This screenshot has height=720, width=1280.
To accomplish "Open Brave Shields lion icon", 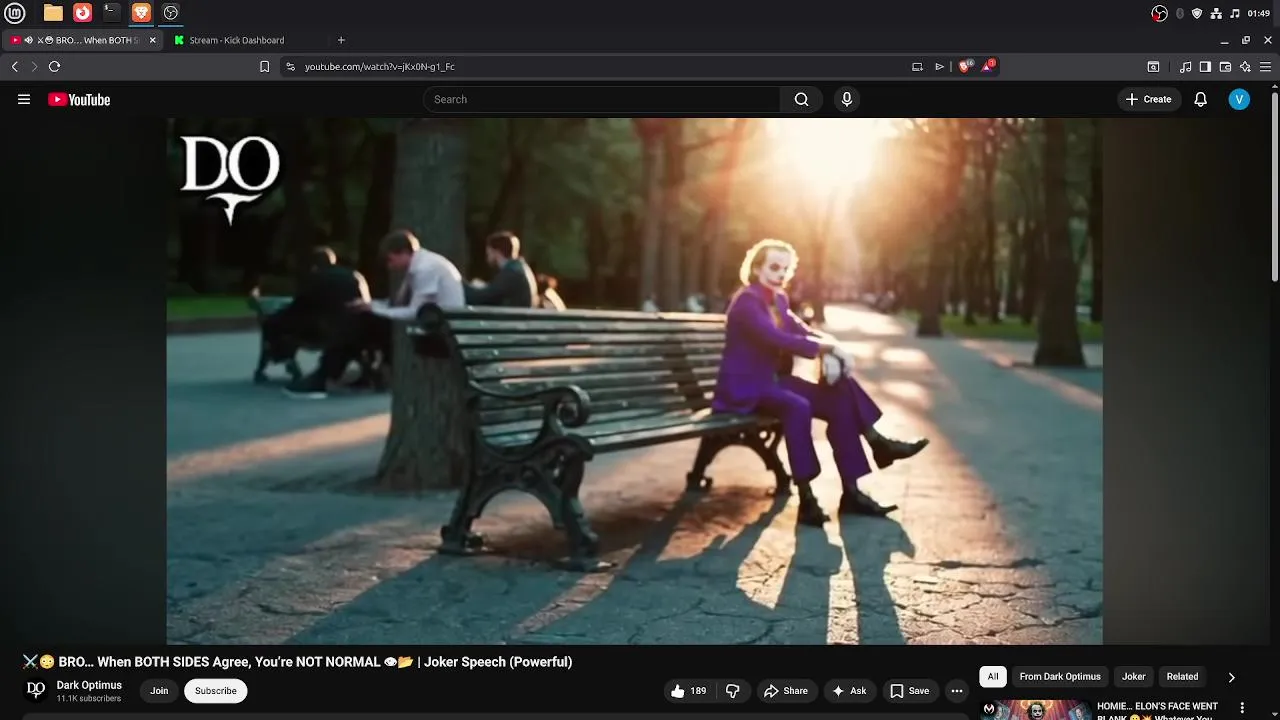I will tap(965, 66).
